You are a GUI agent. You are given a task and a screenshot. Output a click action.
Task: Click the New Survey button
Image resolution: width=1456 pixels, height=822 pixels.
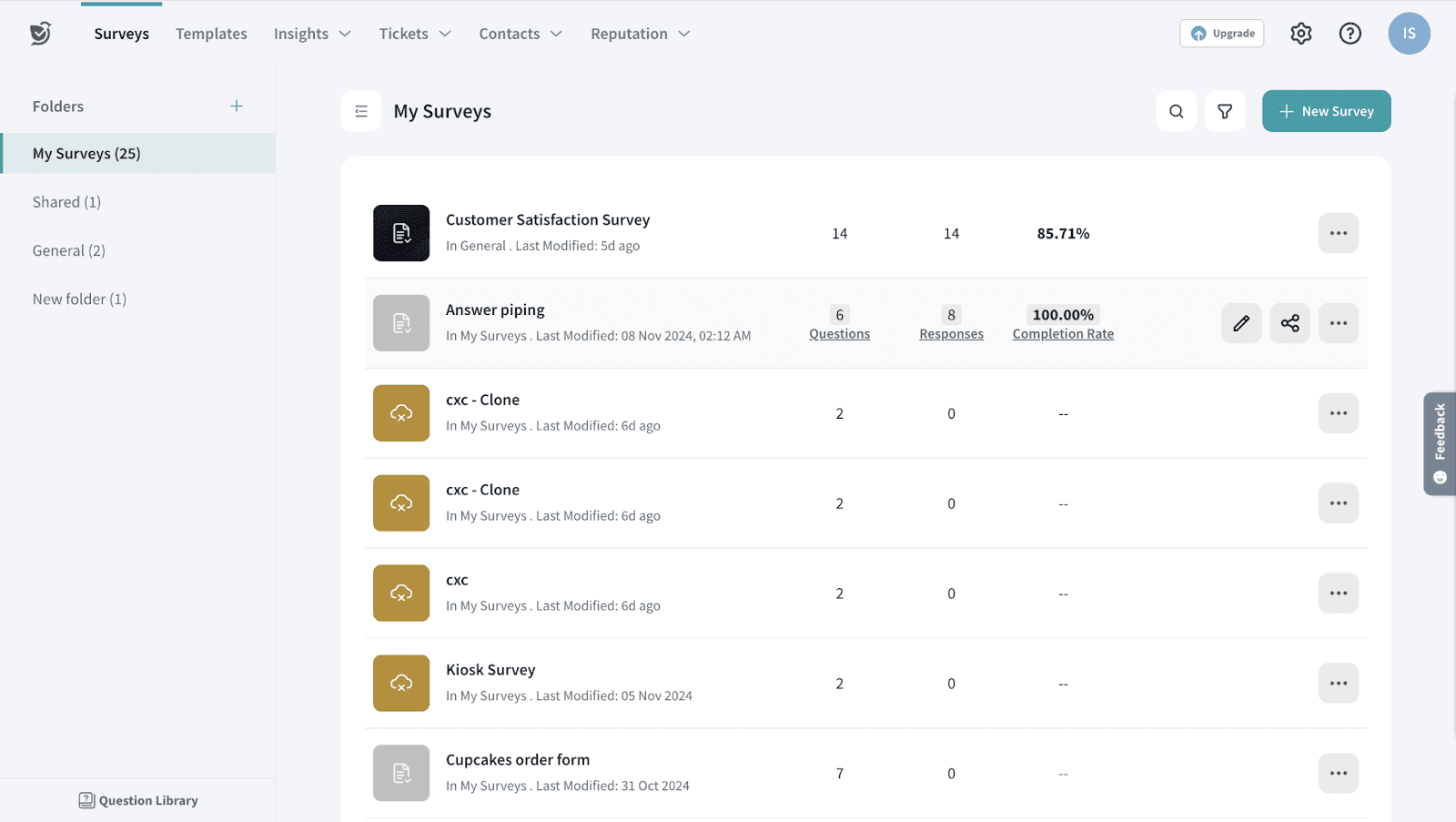point(1326,111)
